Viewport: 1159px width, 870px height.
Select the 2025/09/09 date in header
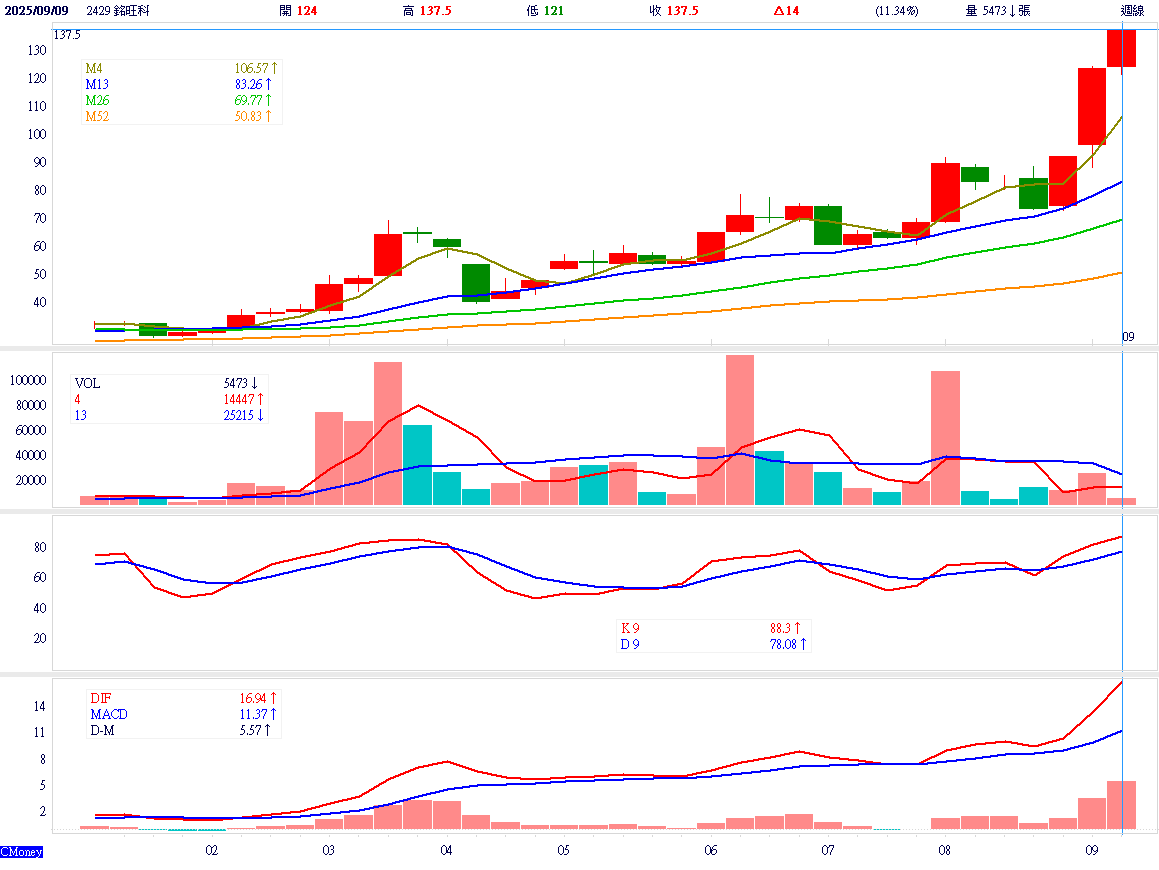(x=36, y=11)
